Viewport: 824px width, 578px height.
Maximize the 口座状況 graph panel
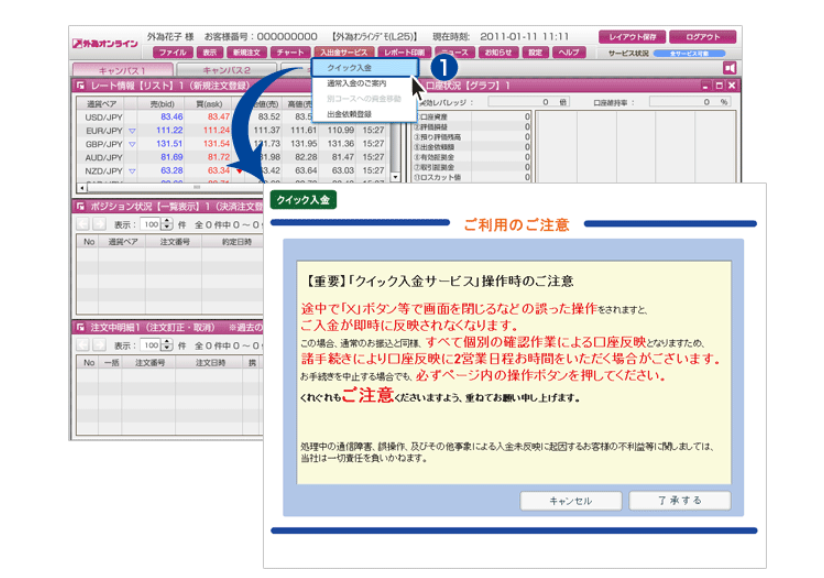pos(718,87)
